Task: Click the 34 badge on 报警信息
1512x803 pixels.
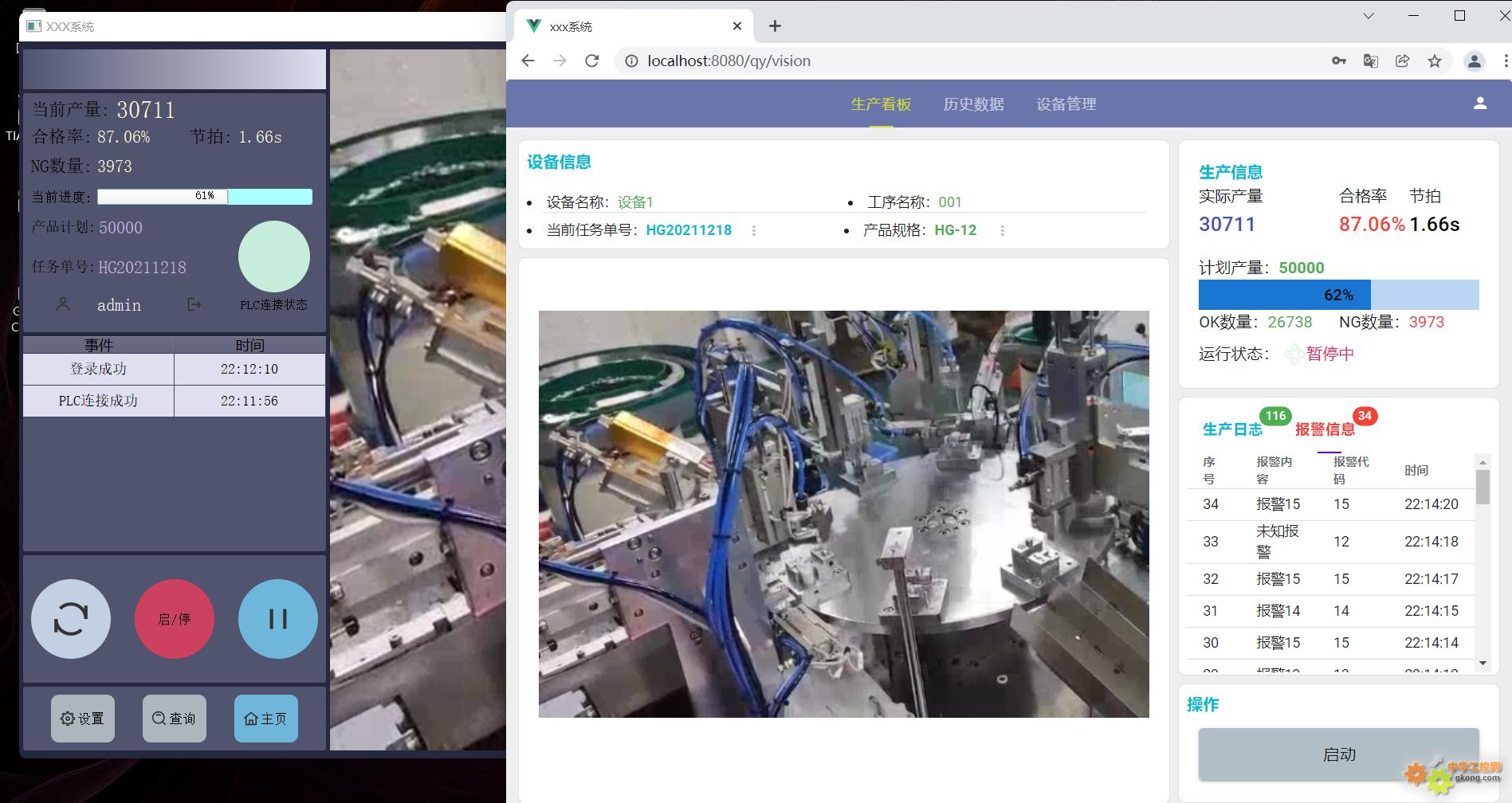Action: tap(1365, 416)
